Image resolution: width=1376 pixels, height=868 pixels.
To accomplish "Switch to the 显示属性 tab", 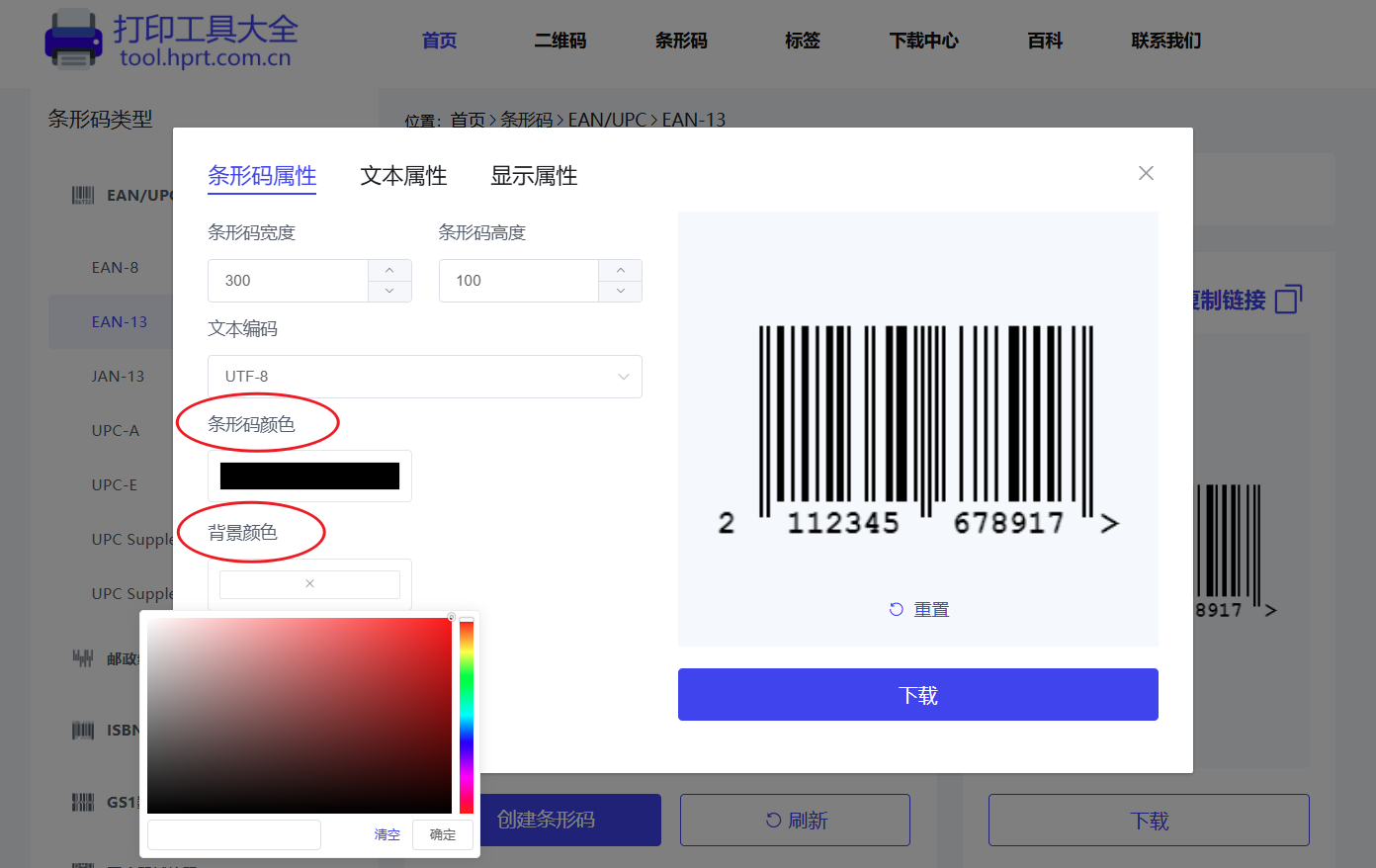I will pos(534,176).
